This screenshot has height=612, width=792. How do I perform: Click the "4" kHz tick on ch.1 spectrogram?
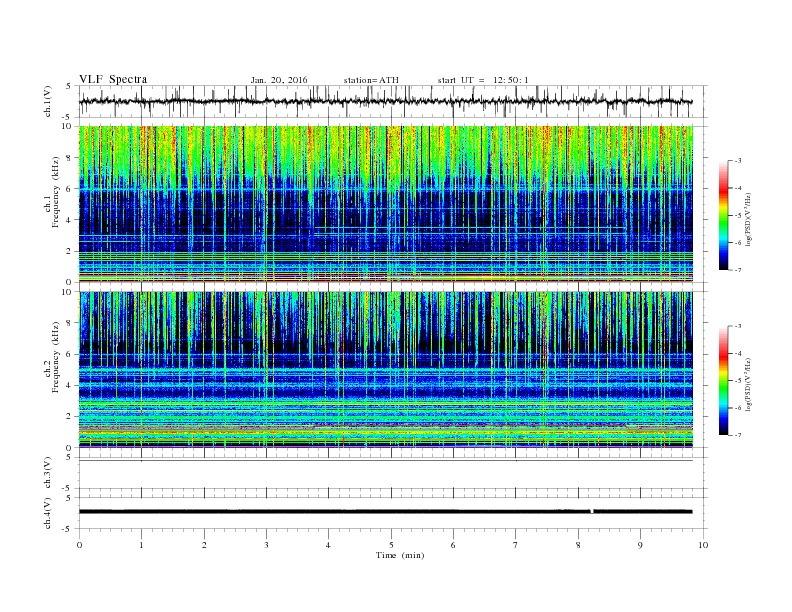point(69,220)
